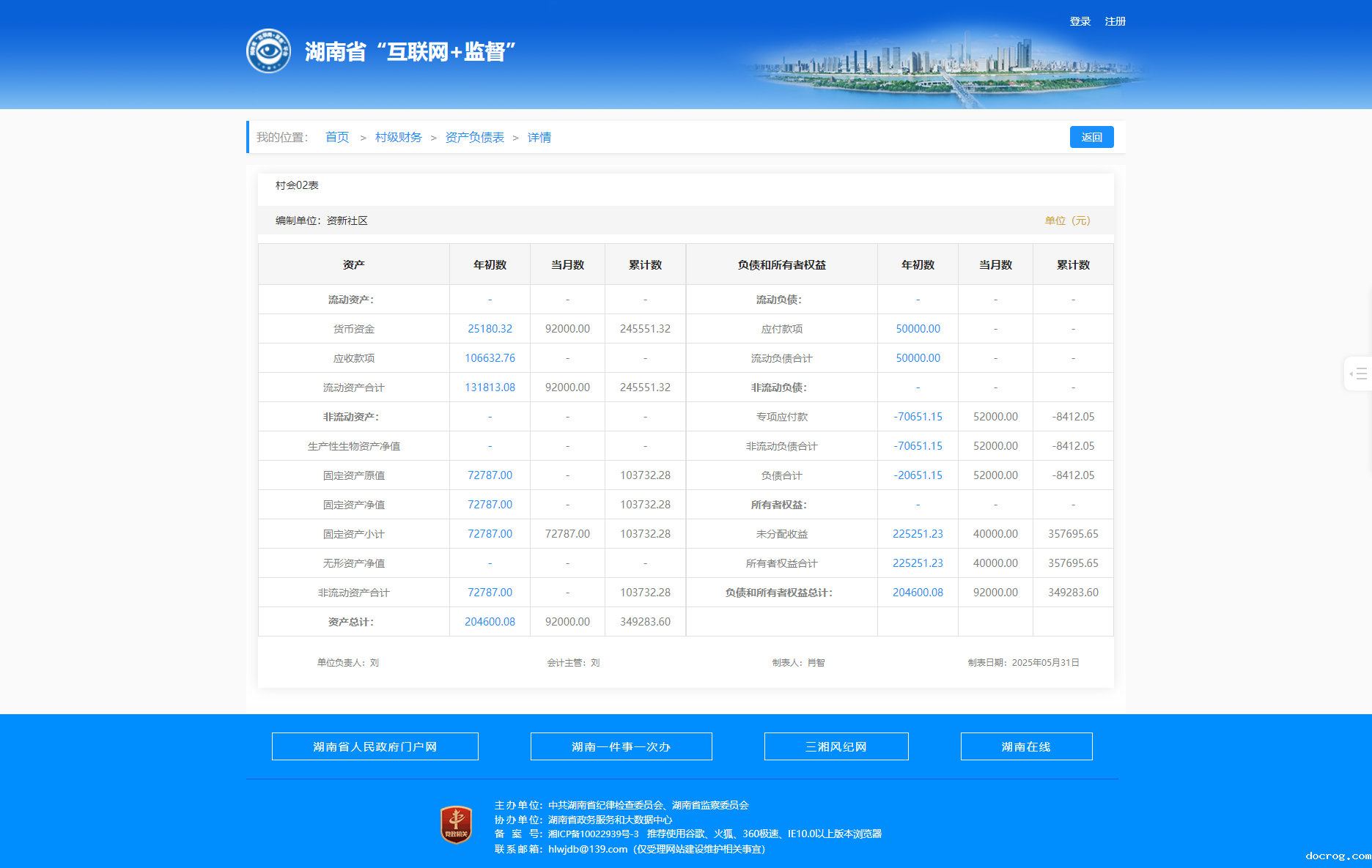Click the 详情 breadcrumb item

tap(539, 137)
